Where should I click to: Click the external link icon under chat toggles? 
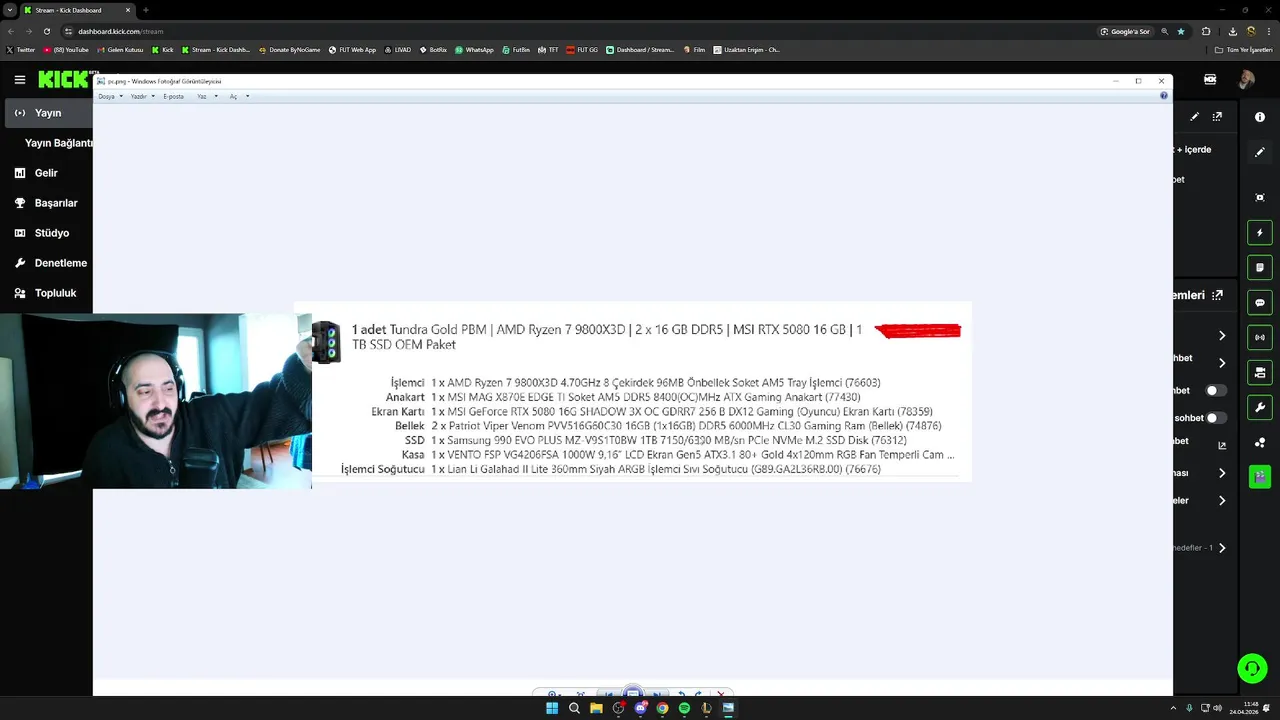(1222, 445)
